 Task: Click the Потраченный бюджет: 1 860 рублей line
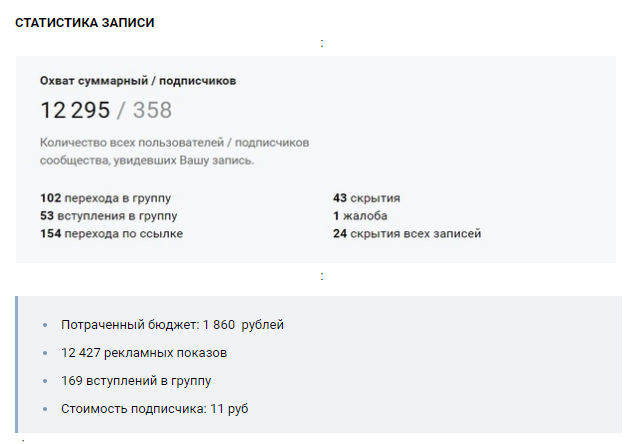[172, 324]
